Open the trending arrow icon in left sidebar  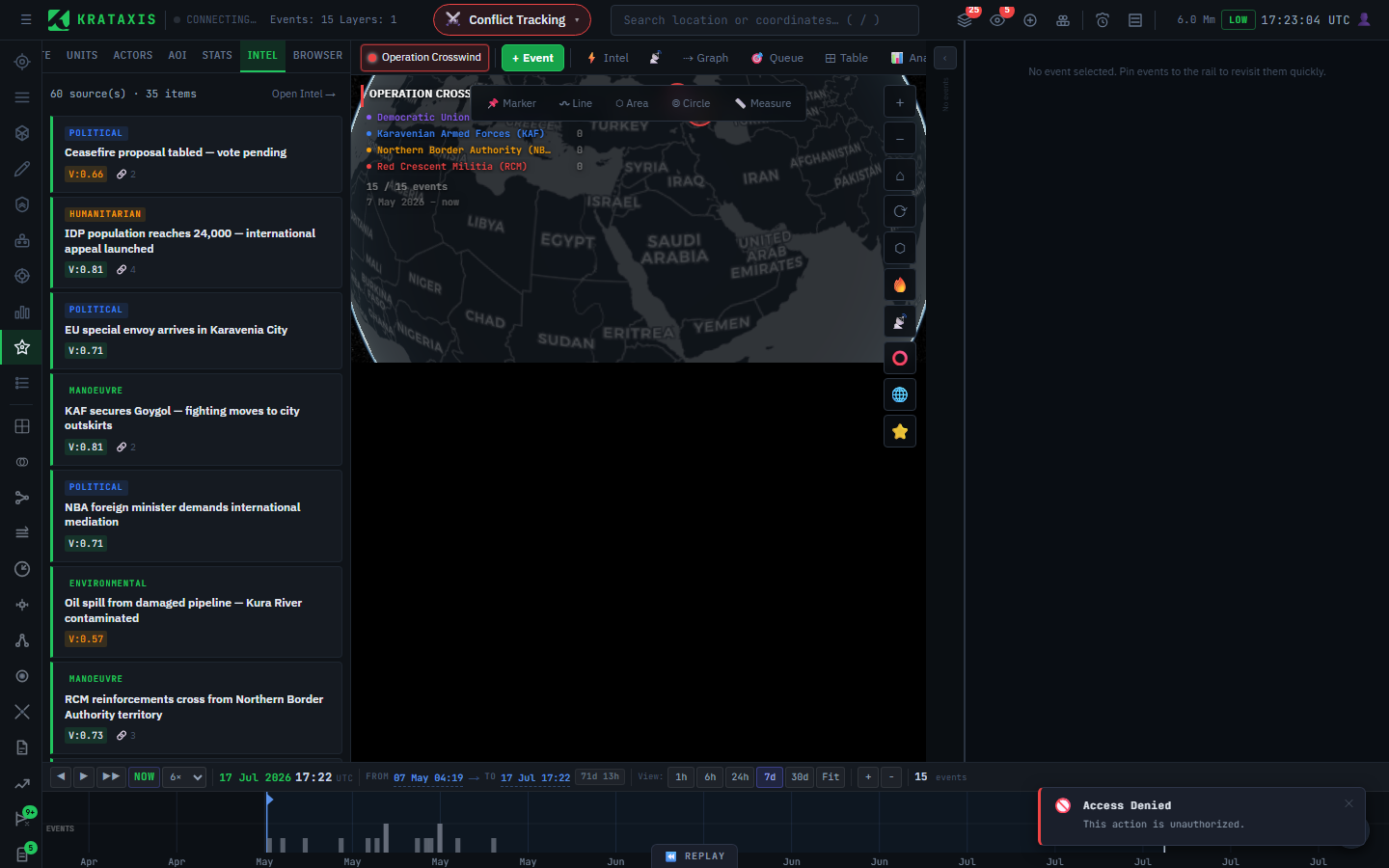coord(22,783)
